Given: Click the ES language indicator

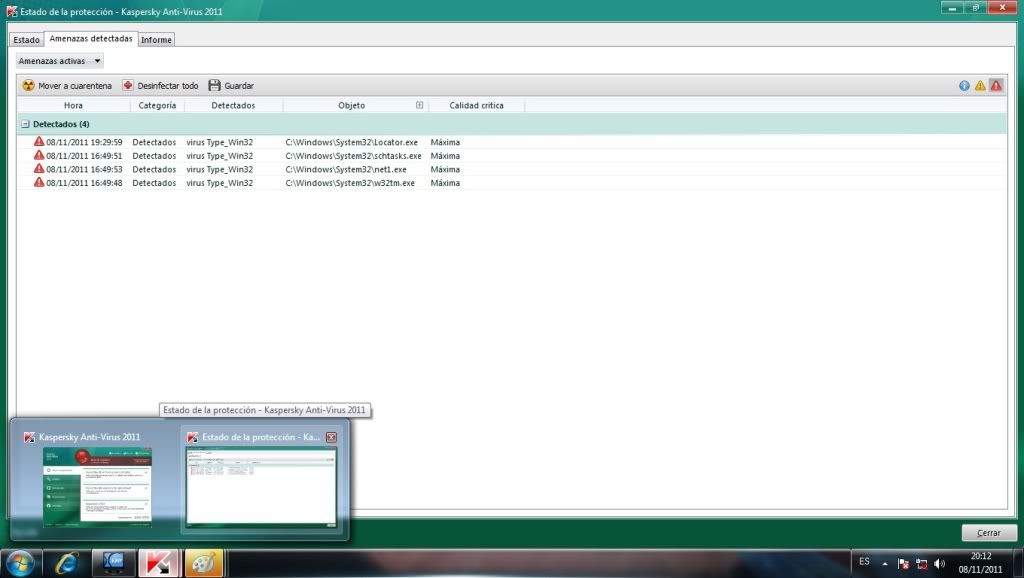Looking at the screenshot, I should [x=864, y=562].
